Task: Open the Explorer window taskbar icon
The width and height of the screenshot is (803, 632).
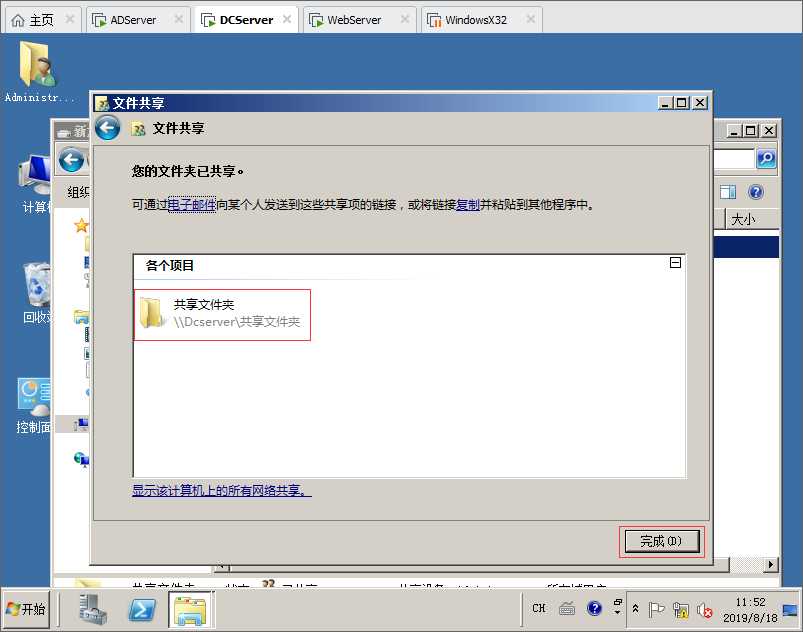Action: [190, 609]
